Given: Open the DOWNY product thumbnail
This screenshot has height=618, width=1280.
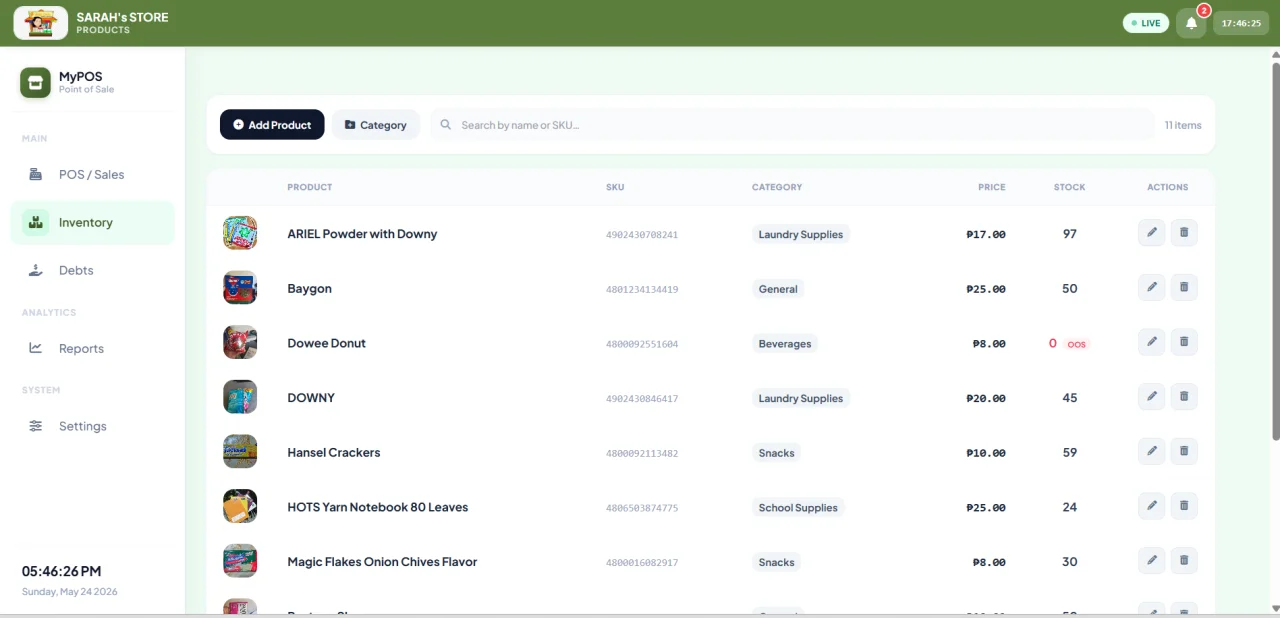Looking at the screenshot, I should point(240,397).
